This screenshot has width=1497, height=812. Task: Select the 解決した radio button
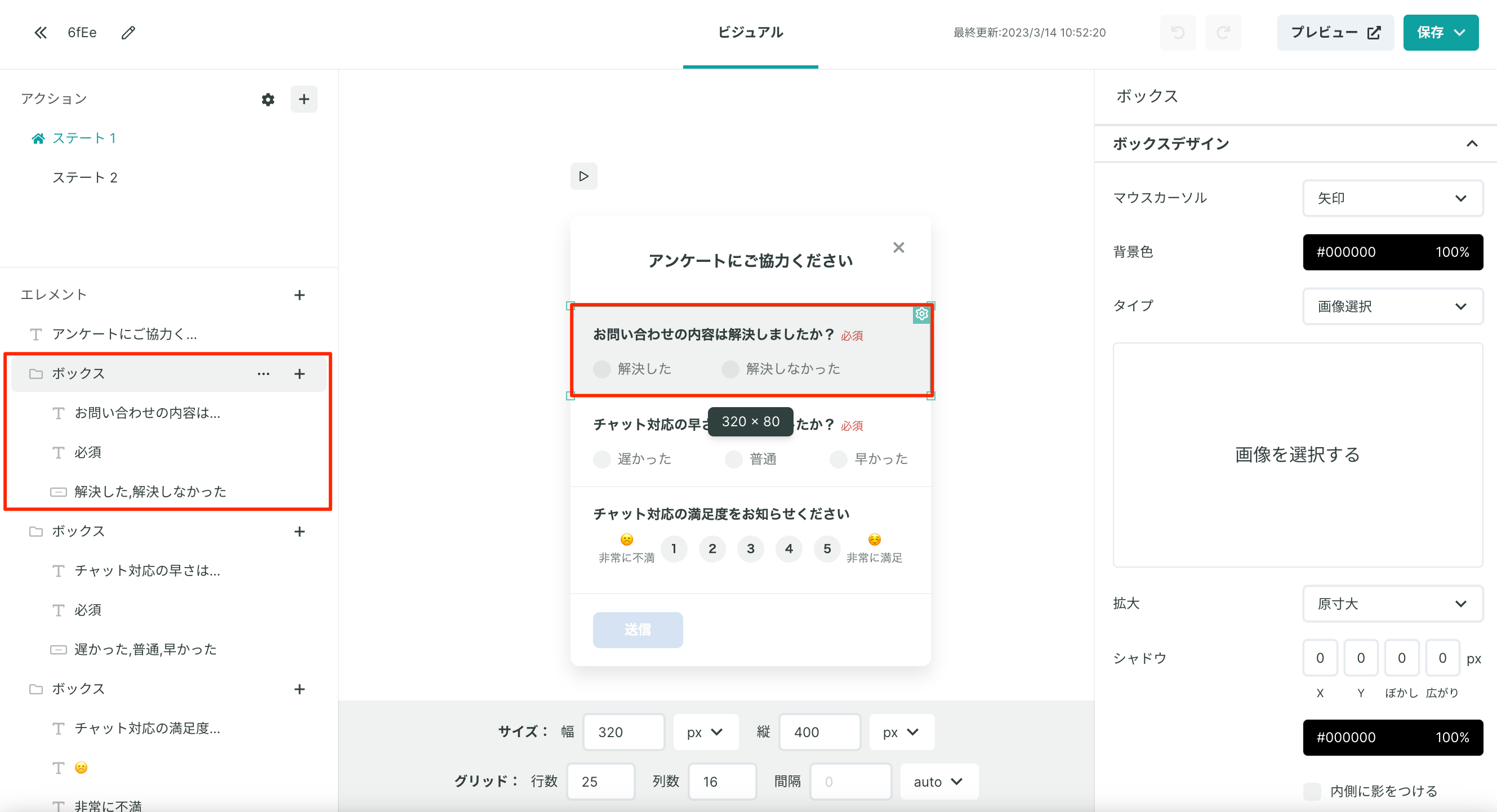[602, 369]
